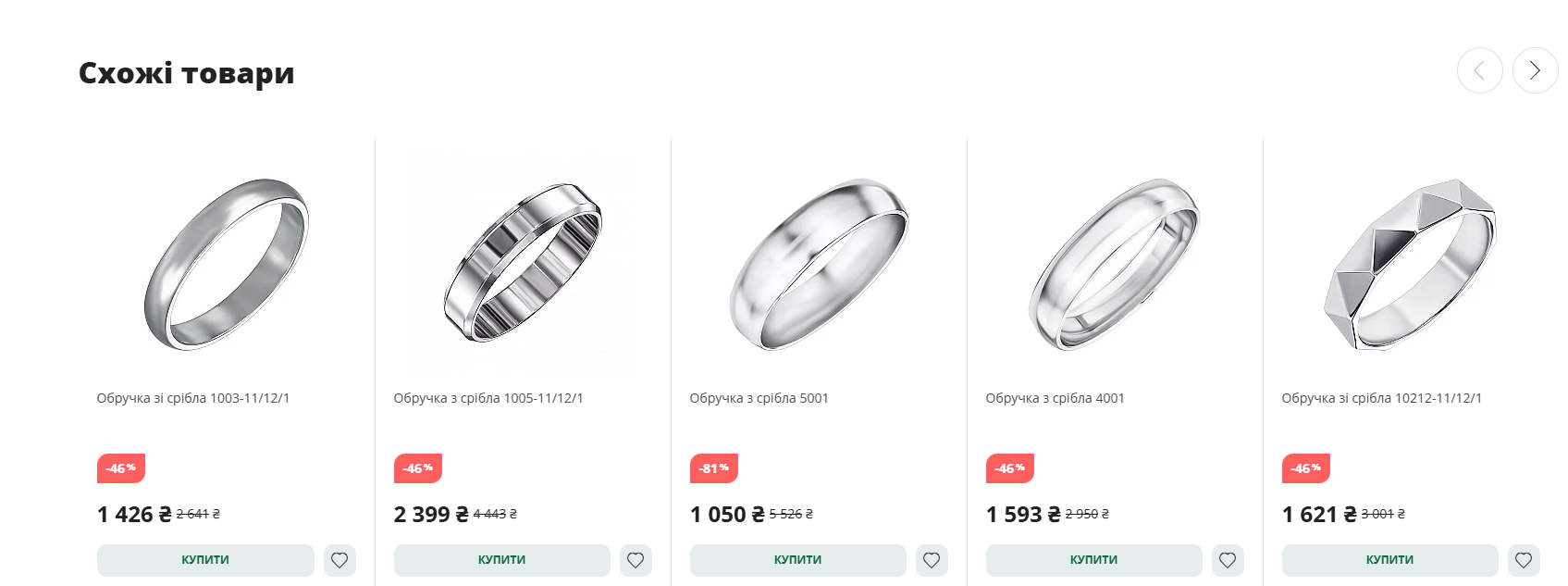The width and height of the screenshot is (1568, 586).
Task: View the plain ring 1003-11/12/1 image
Action: [227, 264]
